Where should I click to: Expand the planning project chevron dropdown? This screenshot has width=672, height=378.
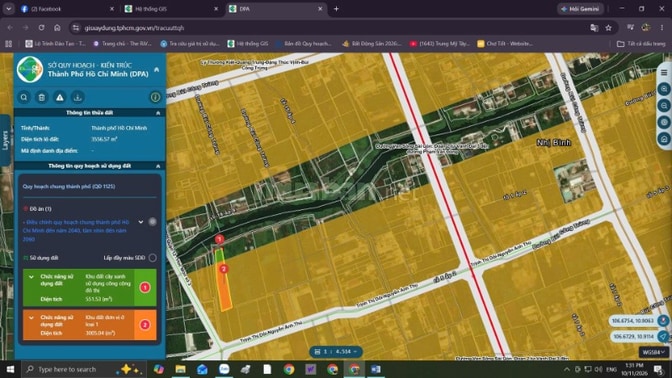(x=141, y=222)
